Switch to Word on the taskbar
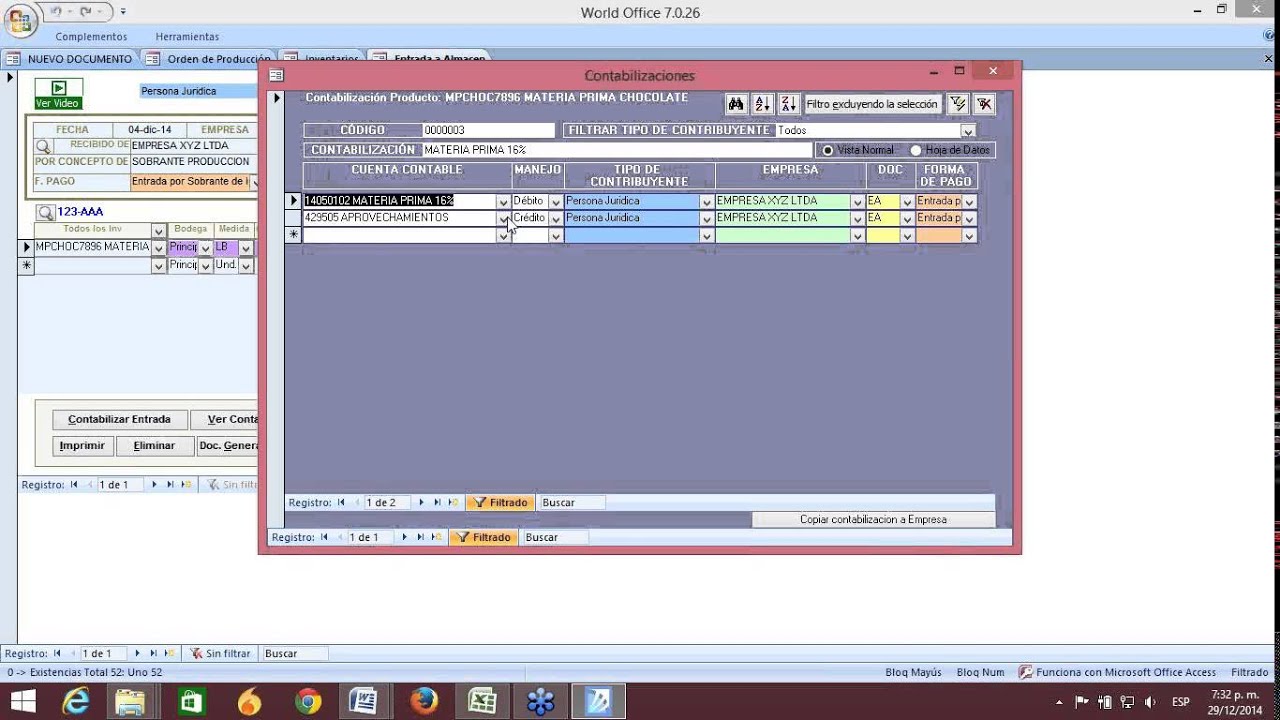 click(365, 702)
